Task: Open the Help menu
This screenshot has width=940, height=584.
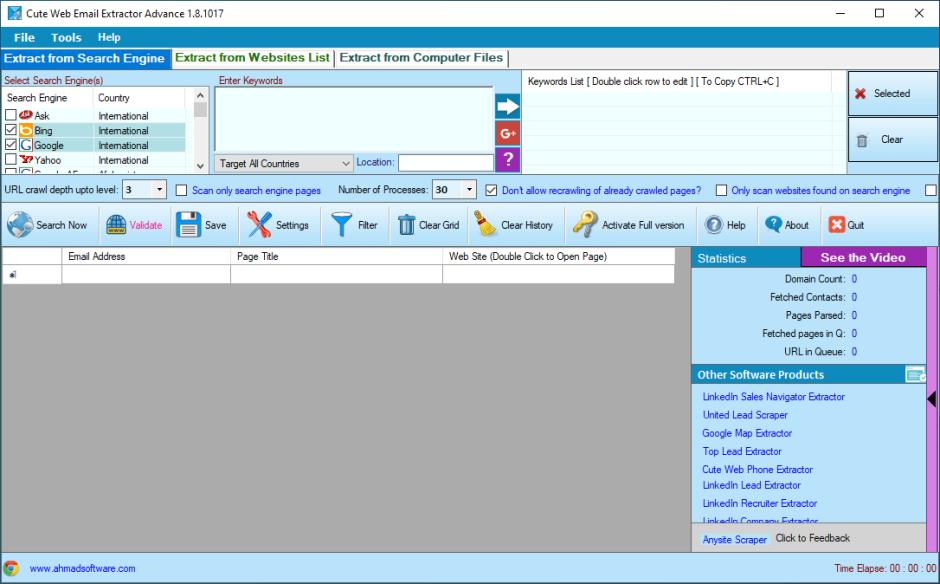Action: click(109, 37)
